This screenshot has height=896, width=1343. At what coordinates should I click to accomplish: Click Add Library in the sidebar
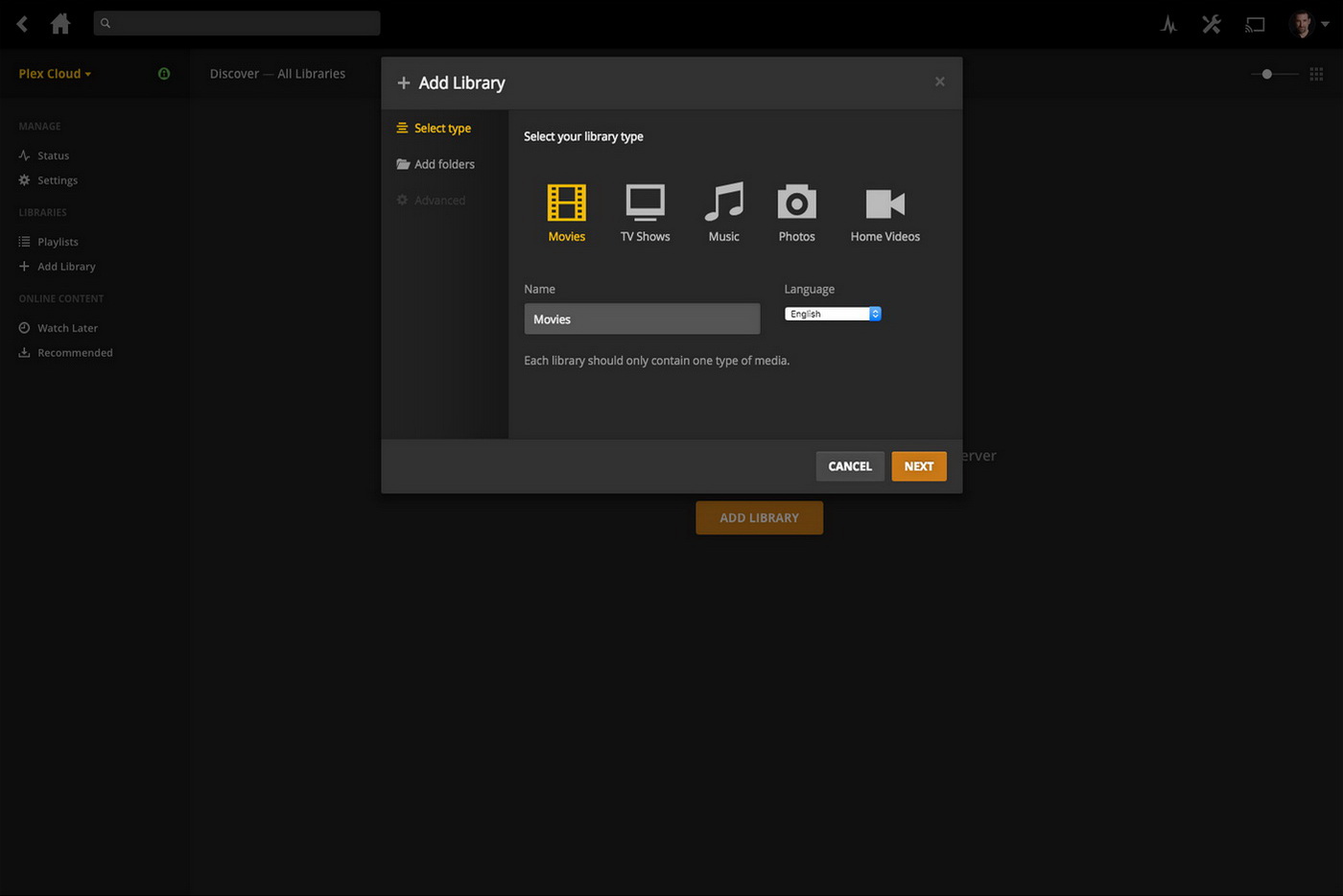click(57, 267)
